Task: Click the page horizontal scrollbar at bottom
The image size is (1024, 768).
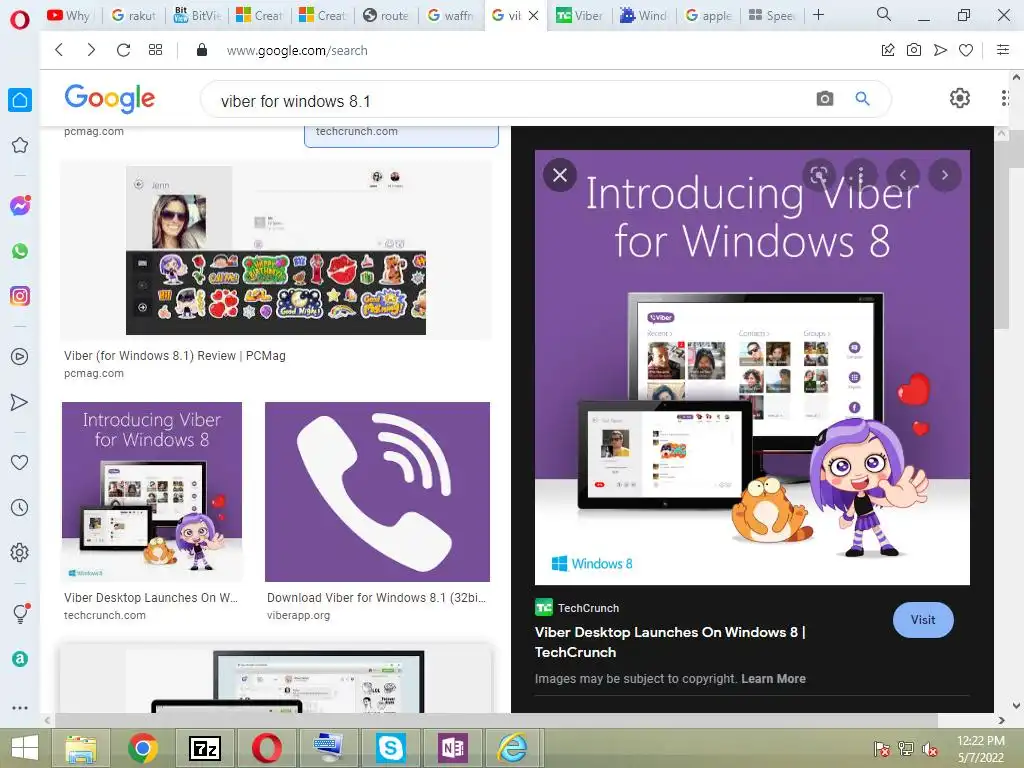Action: tap(496, 720)
